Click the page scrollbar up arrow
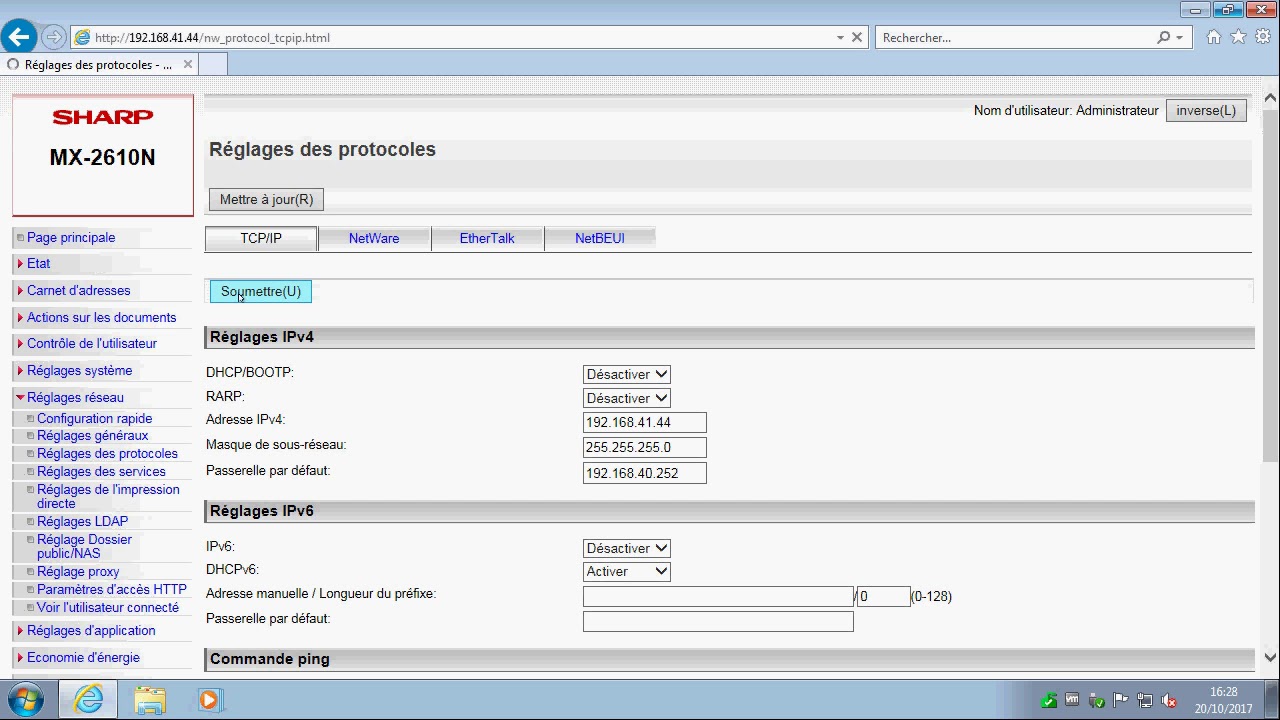Viewport: 1280px width, 720px height. pyautogui.click(x=1270, y=99)
